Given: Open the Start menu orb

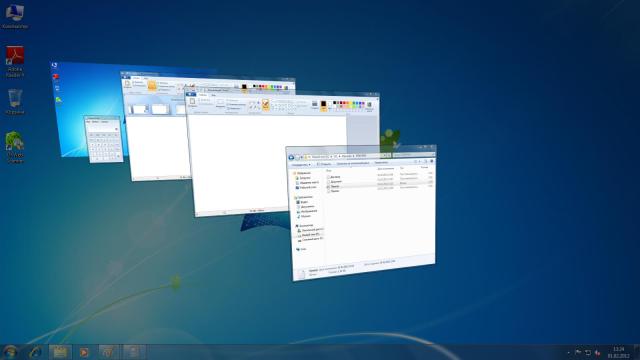Looking at the screenshot, I should (x=10, y=352).
